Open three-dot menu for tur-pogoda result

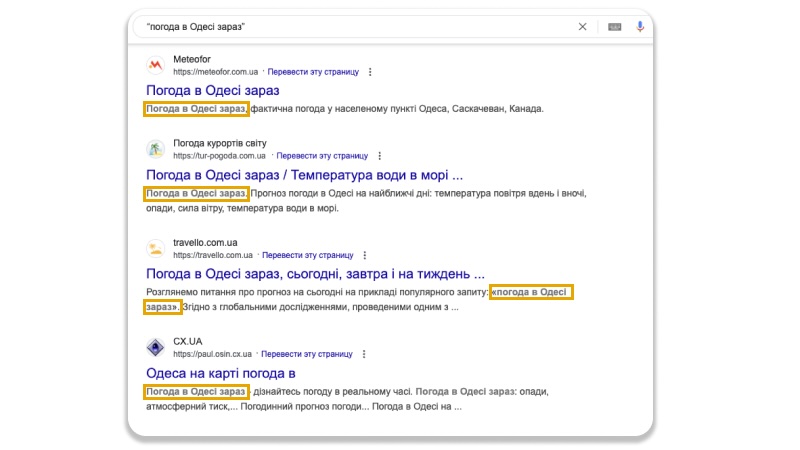[379, 156]
